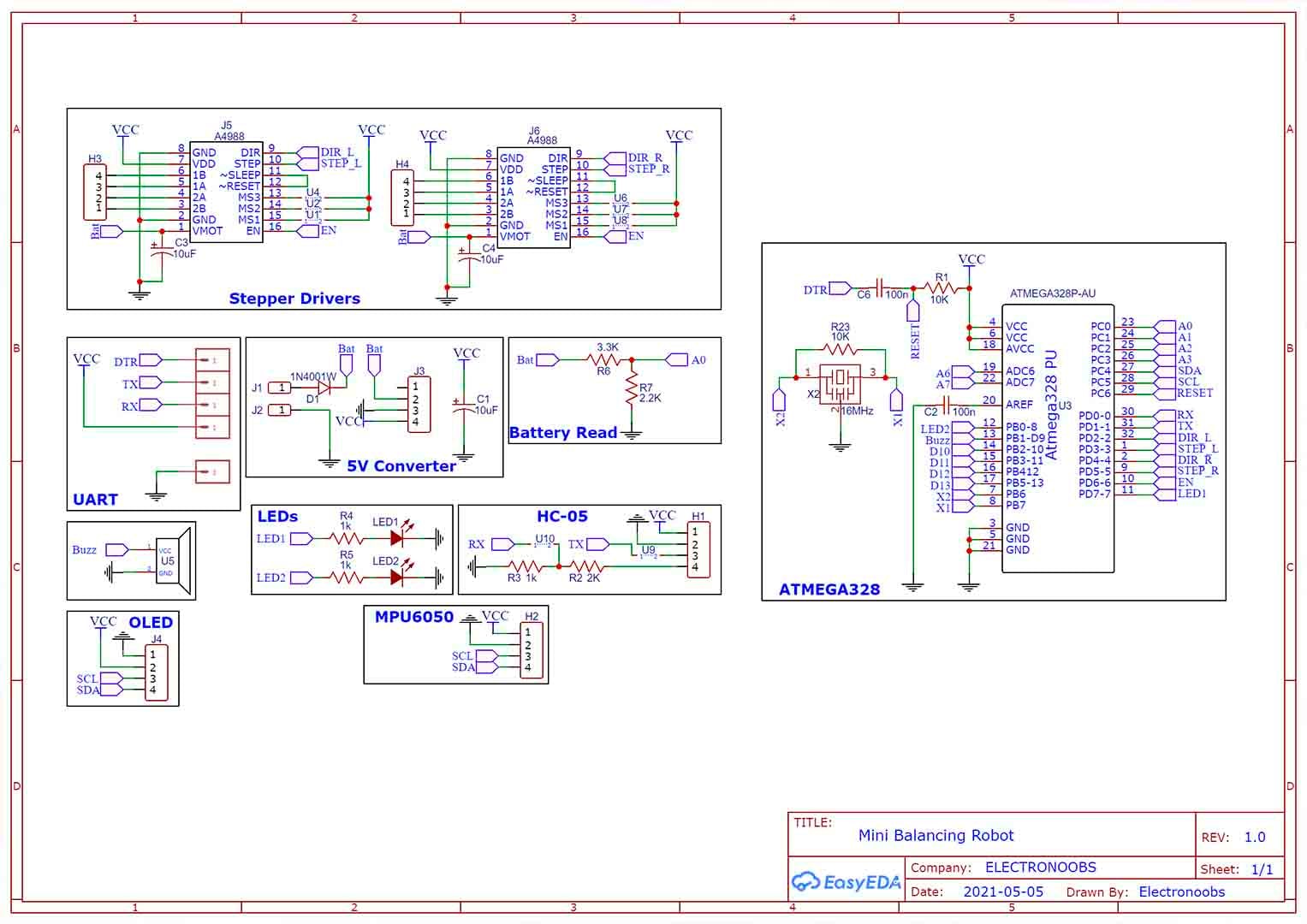This screenshot has height=924, width=1307.
Task: Select the J5 A4988 stepper driver symbol
Action: coord(226,192)
